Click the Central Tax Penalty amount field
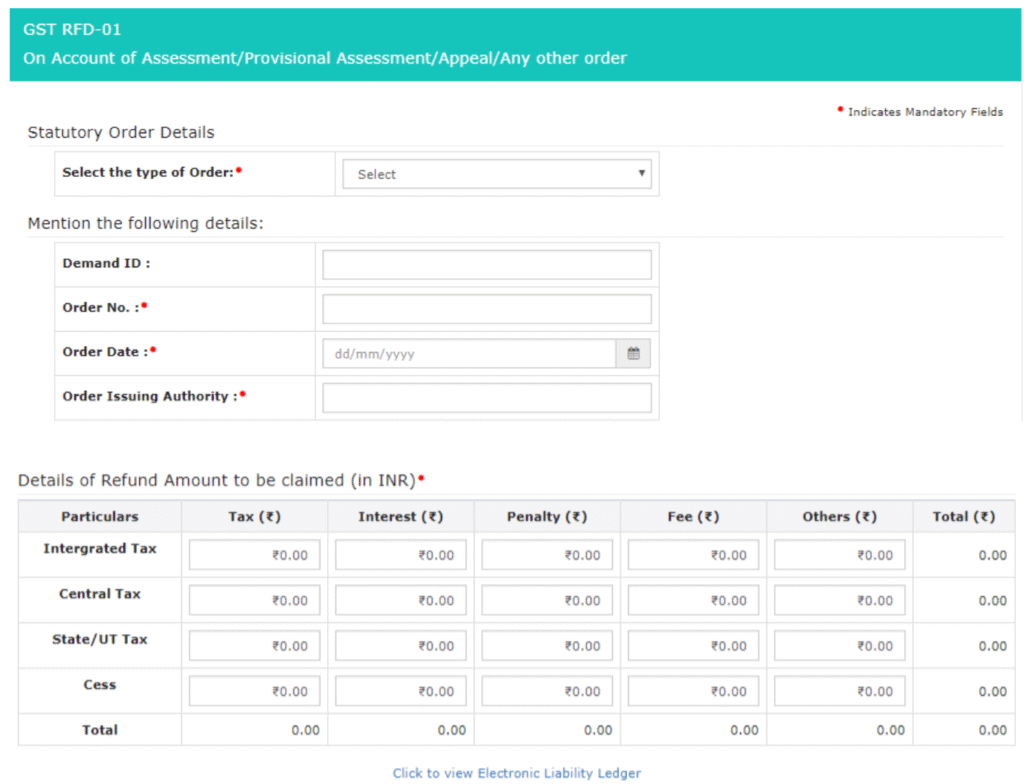 coord(547,600)
